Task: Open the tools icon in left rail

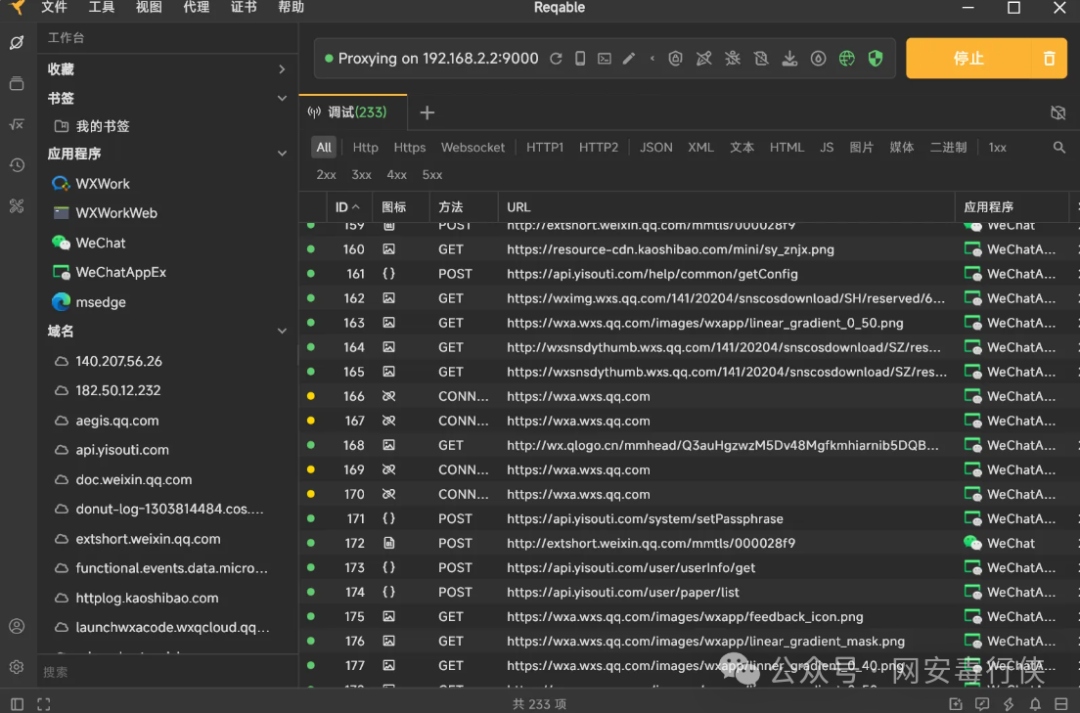Action: tap(17, 206)
